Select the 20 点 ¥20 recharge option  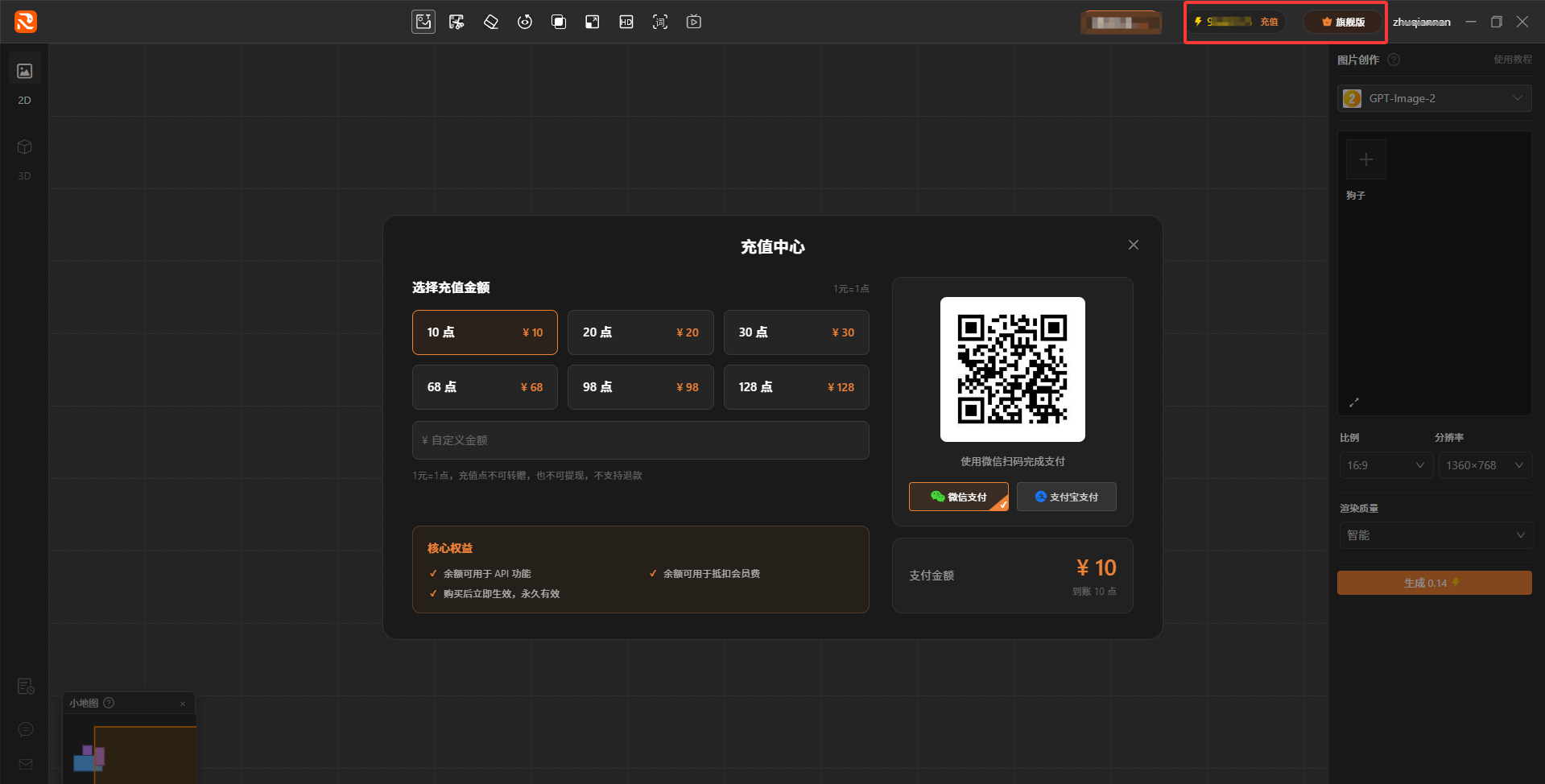(641, 332)
